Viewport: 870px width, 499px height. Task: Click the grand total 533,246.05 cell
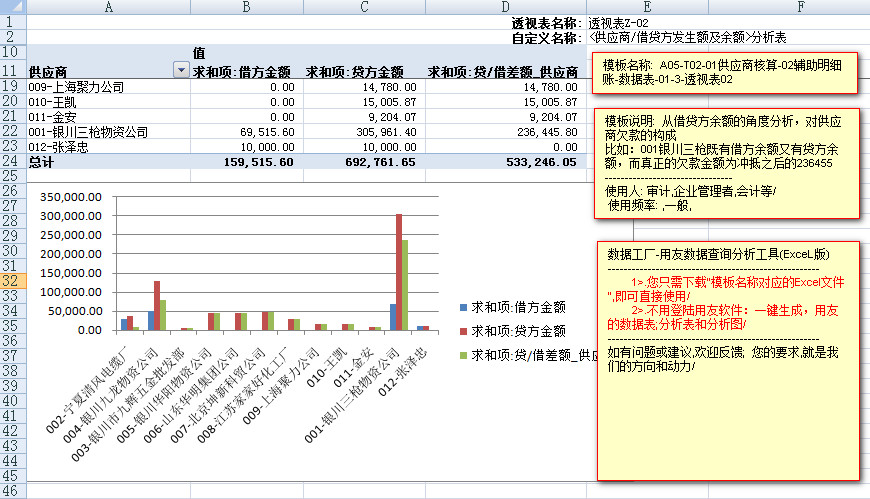pos(503,161)
